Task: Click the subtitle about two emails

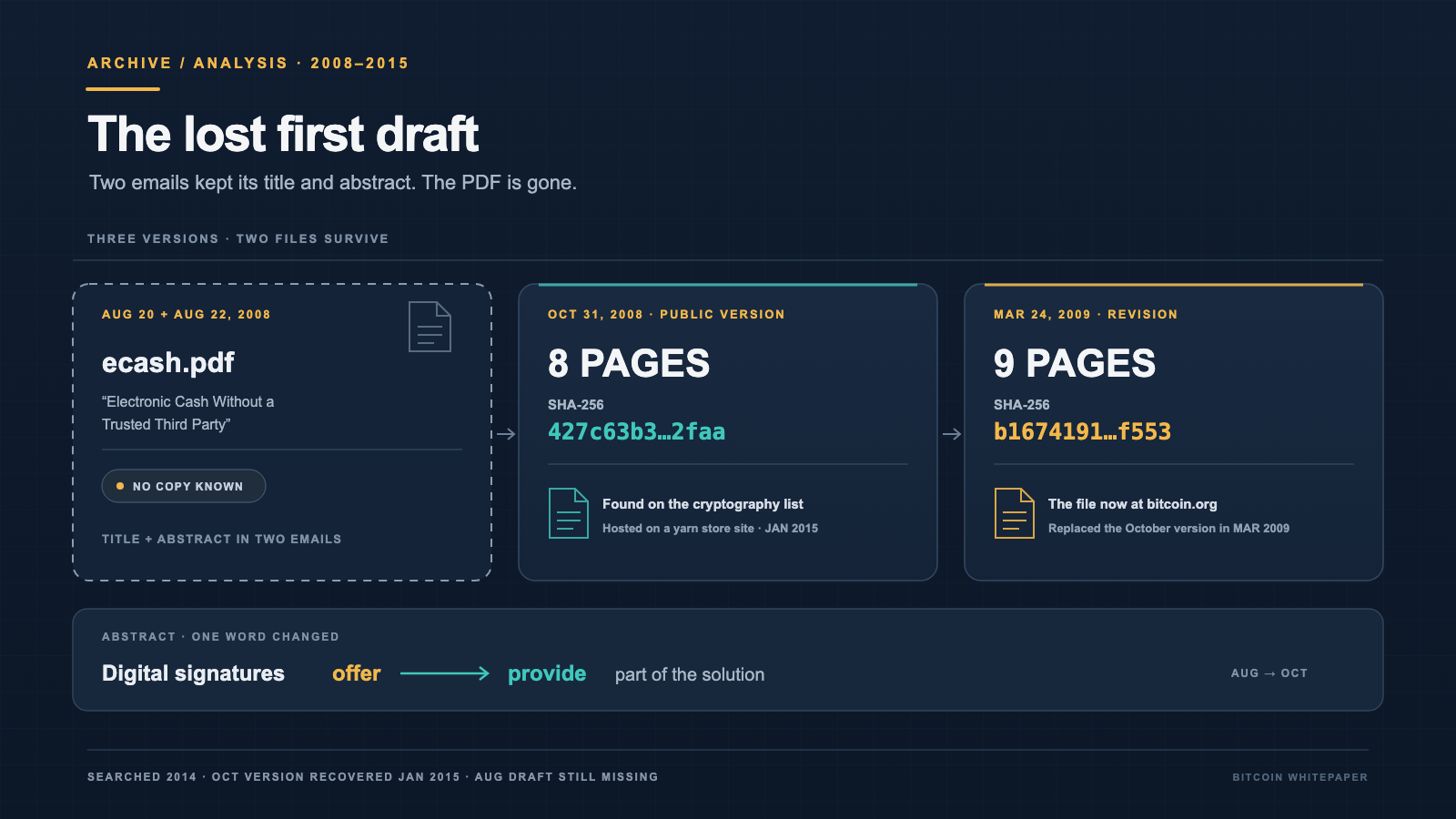Action: click(333, 183)
